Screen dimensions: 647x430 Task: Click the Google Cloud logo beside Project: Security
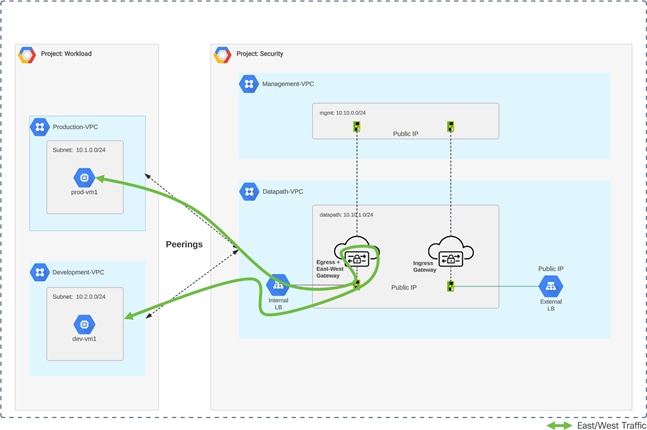[x=222, y=55]
